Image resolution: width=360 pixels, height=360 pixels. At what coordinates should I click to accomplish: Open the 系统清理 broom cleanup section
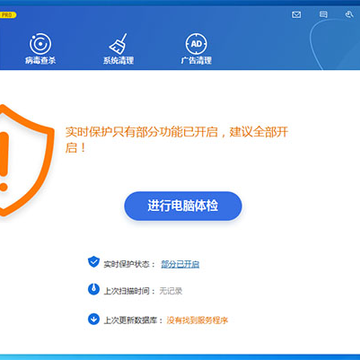(118, 49)
